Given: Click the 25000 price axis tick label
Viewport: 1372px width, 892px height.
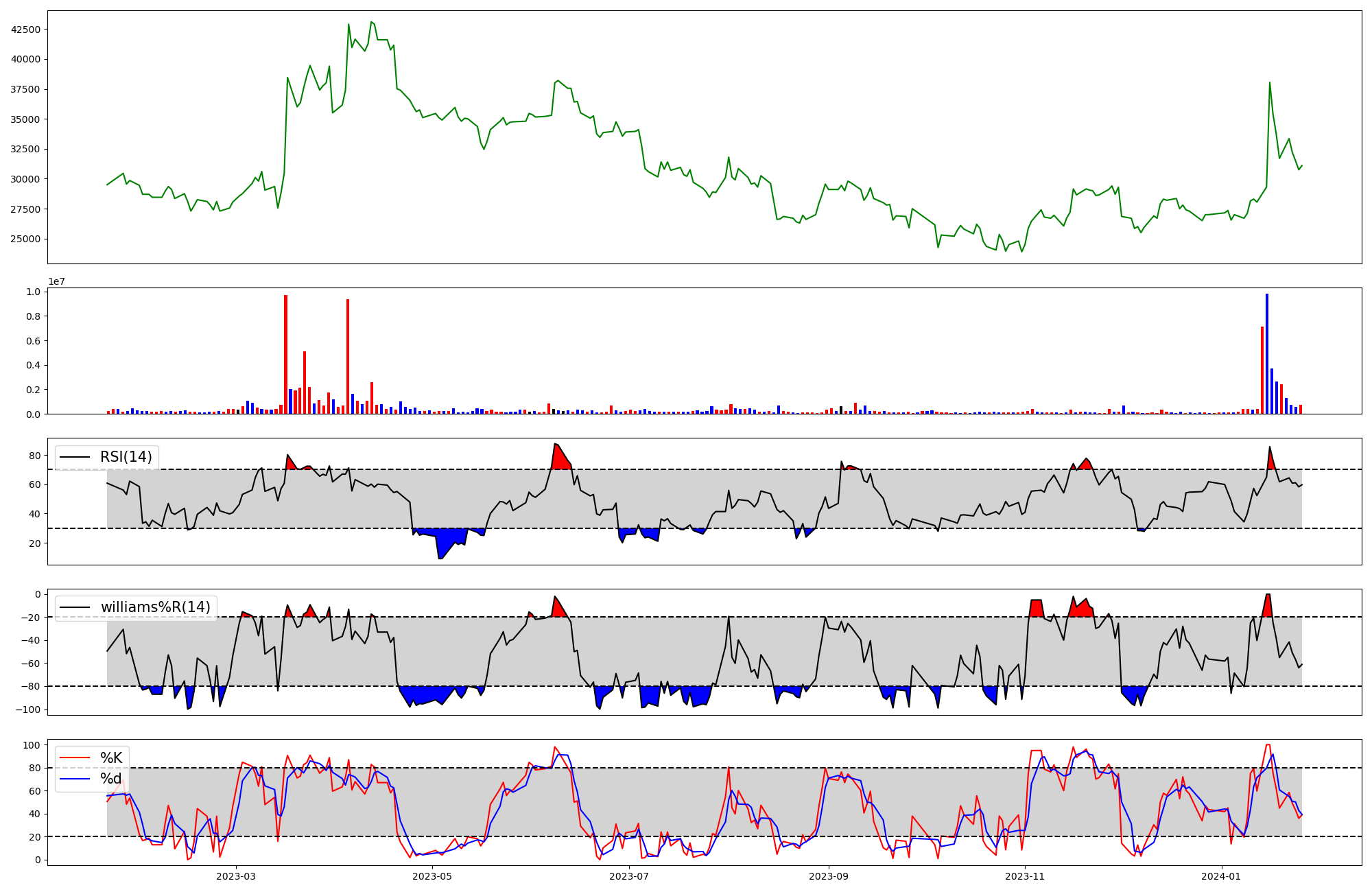Looking at the screenshot, I should pos(25,239).
